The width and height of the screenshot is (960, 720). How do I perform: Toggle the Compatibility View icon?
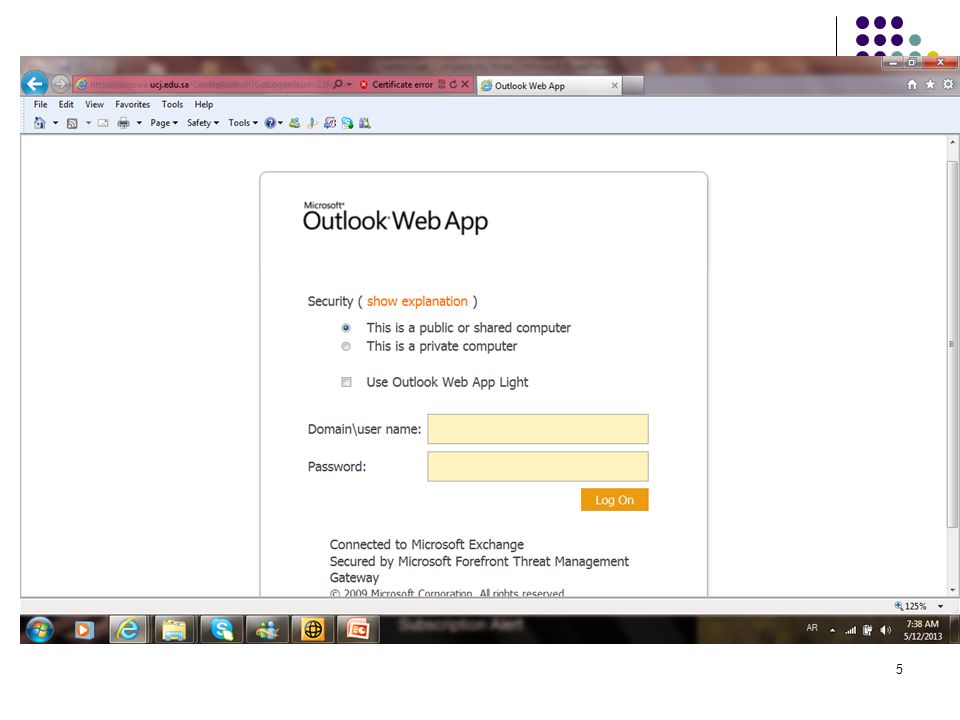click(441, 84)
